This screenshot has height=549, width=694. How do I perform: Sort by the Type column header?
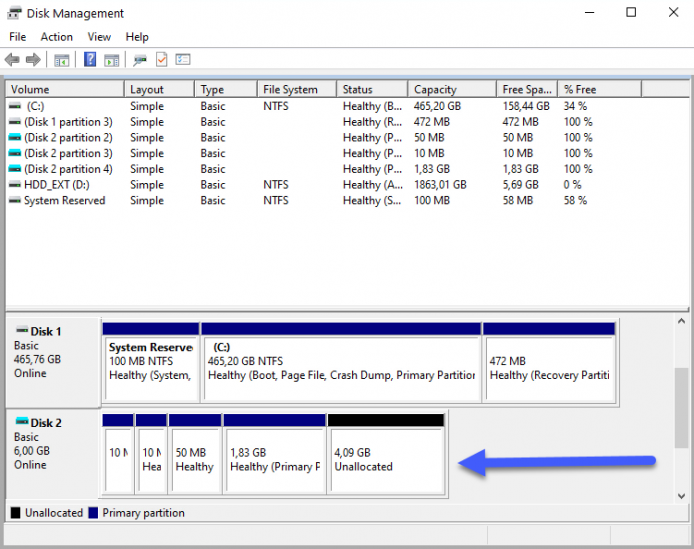click(x=226, y=89)
